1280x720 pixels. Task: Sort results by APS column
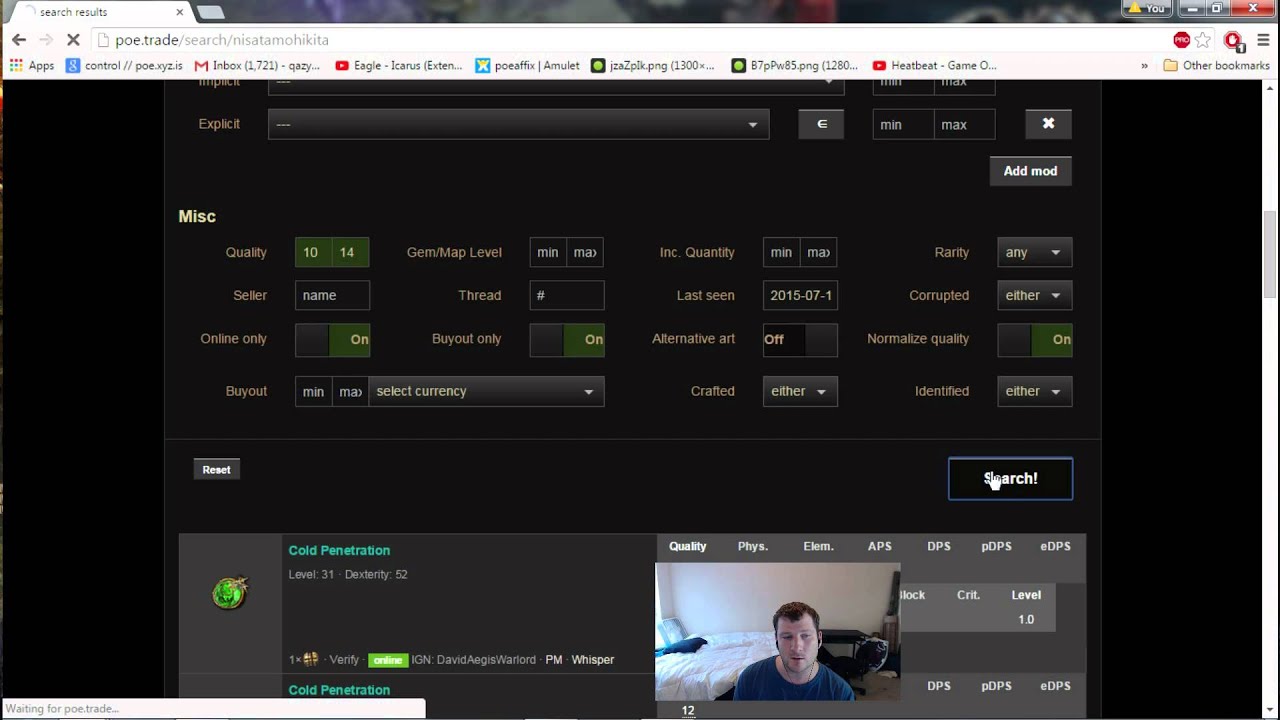click(880, 546)
